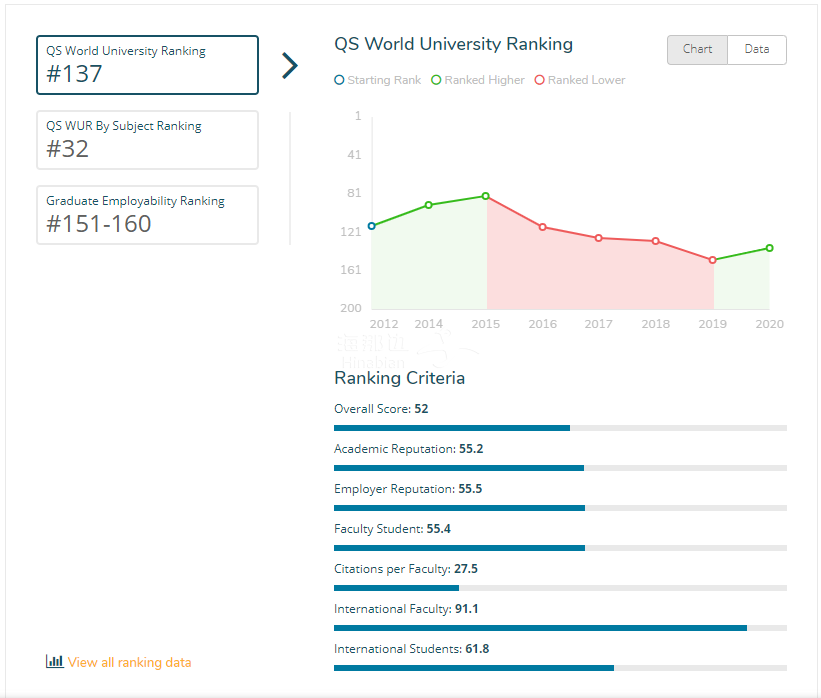Click the QS World University Ranking chart title

pos(453,44)
